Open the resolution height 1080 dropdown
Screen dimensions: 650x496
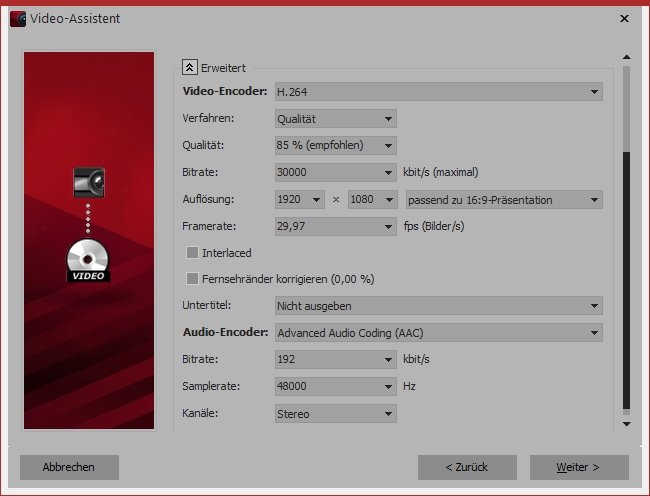coord(372,199)
